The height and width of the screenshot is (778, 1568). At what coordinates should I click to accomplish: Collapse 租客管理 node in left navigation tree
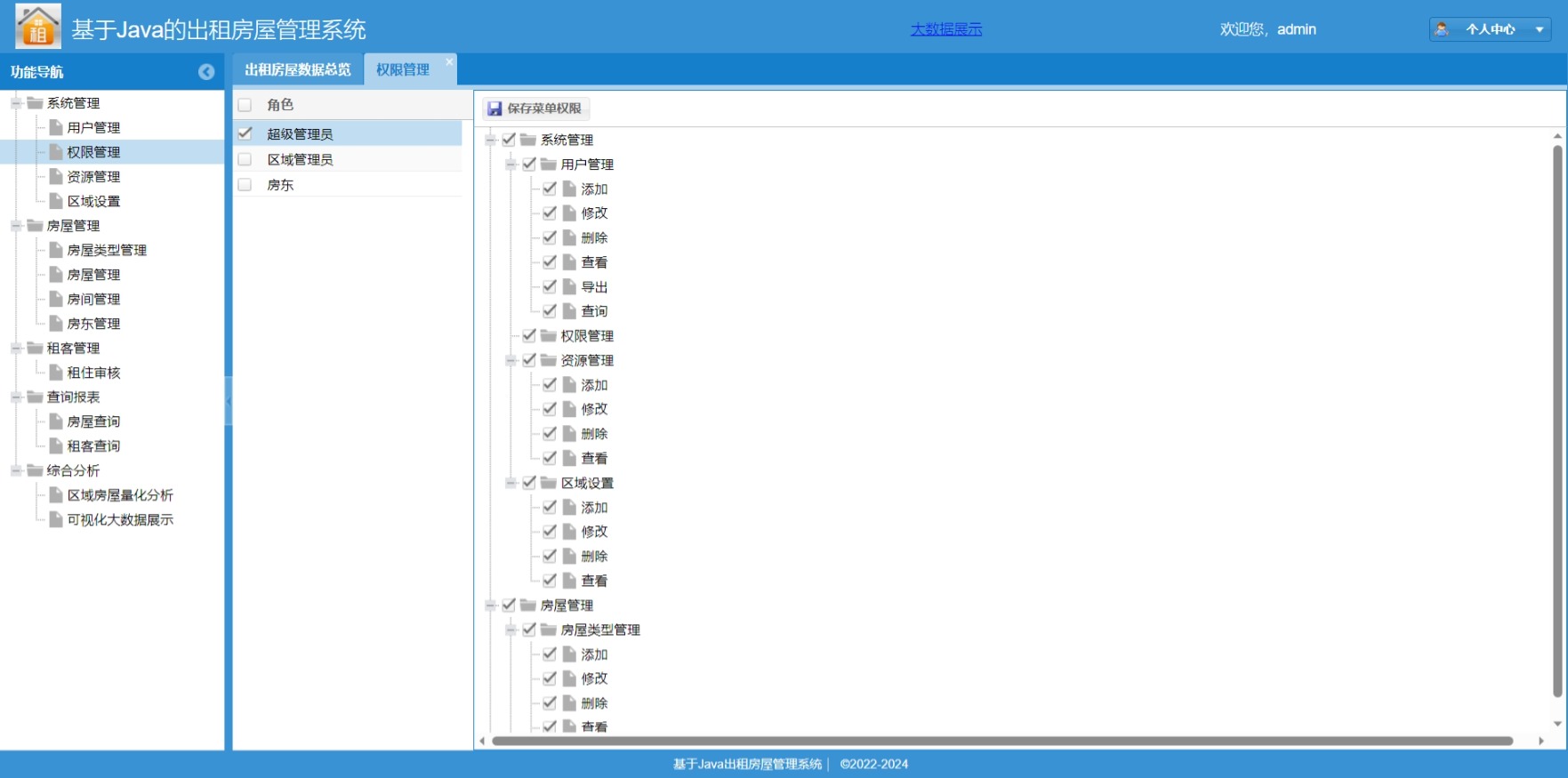[16, 348]
